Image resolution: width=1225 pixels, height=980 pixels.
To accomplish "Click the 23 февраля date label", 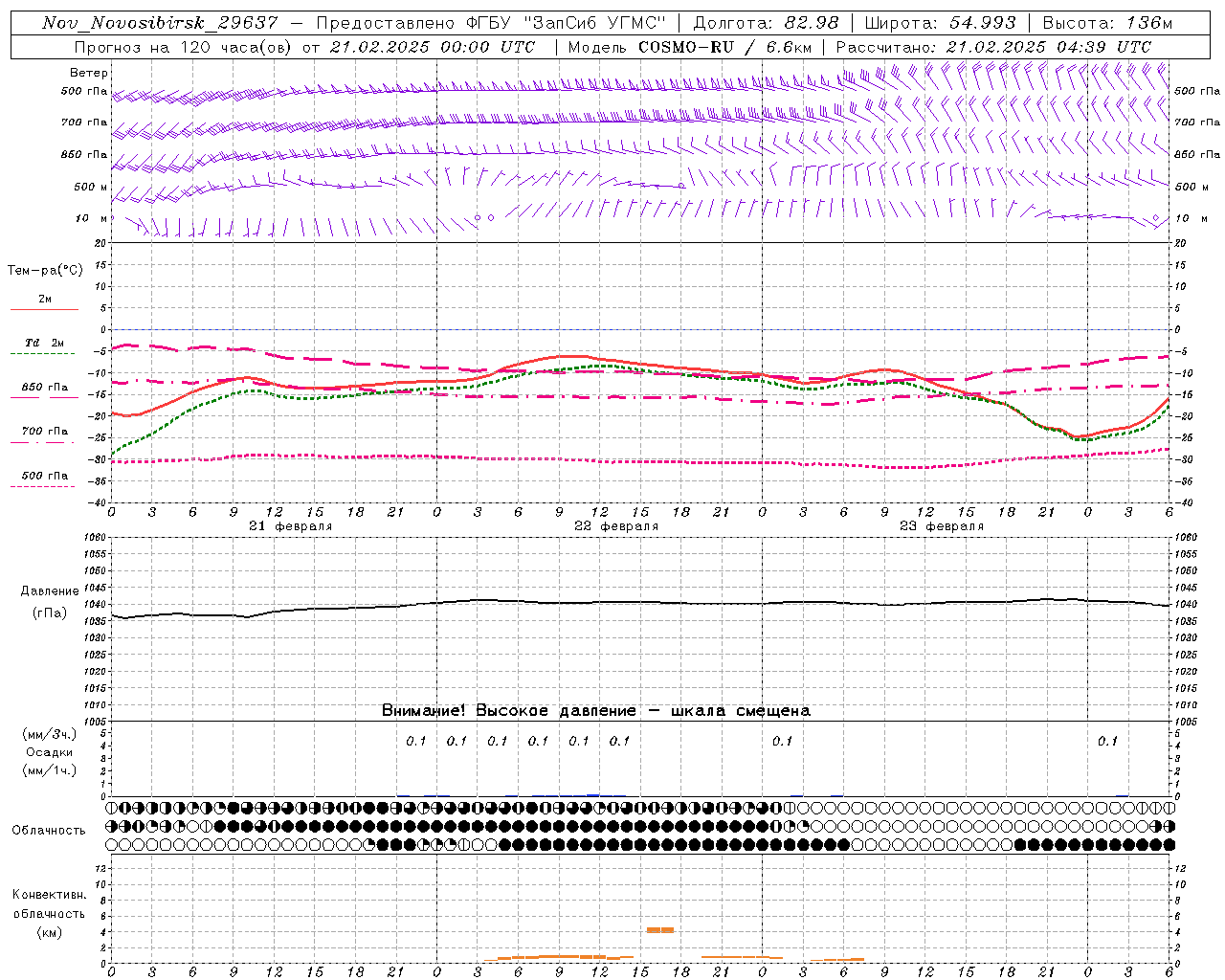I will tap(942, 526).
